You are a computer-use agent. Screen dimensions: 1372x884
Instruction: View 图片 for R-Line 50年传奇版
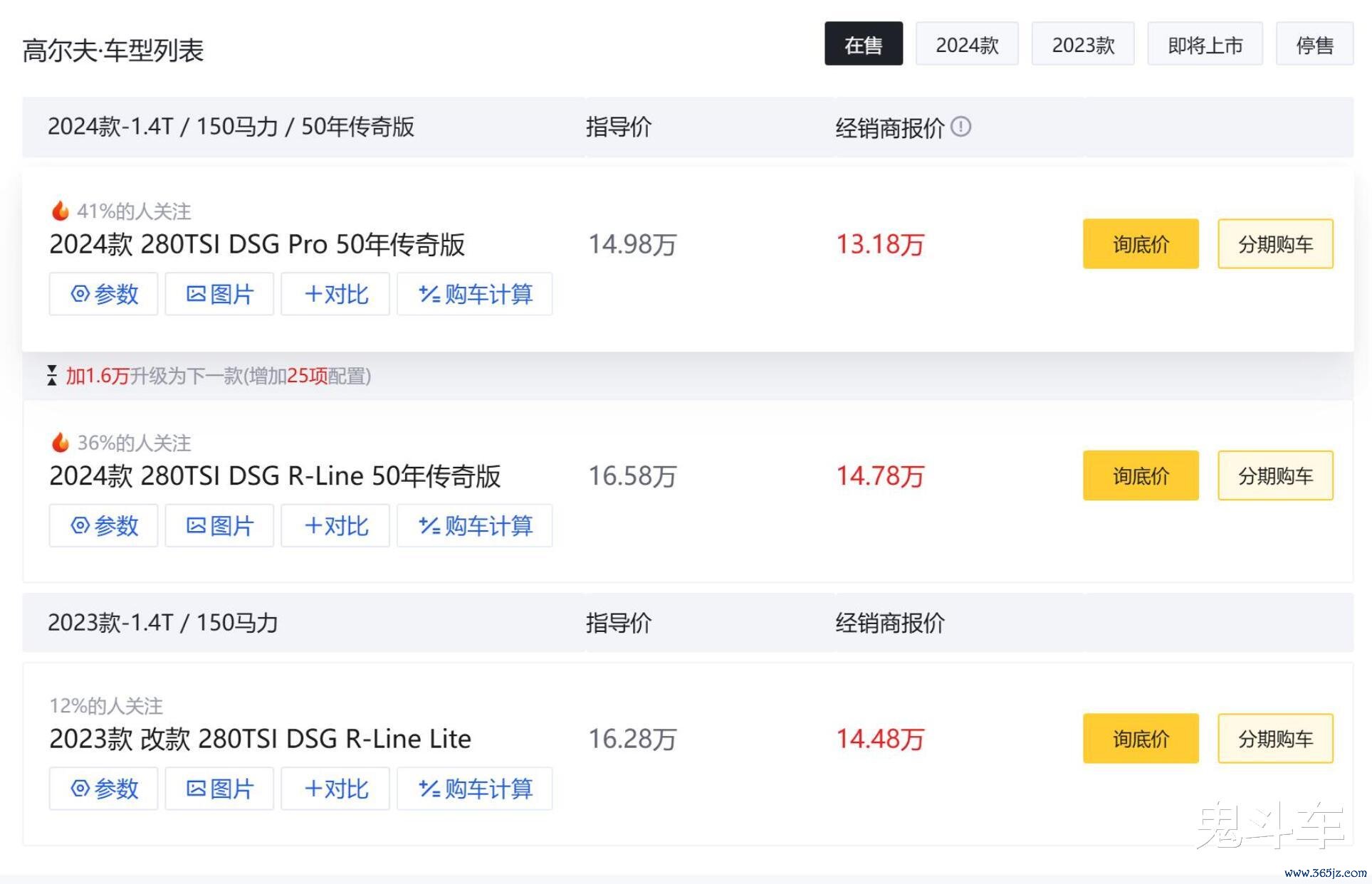[x=219, y=526]
